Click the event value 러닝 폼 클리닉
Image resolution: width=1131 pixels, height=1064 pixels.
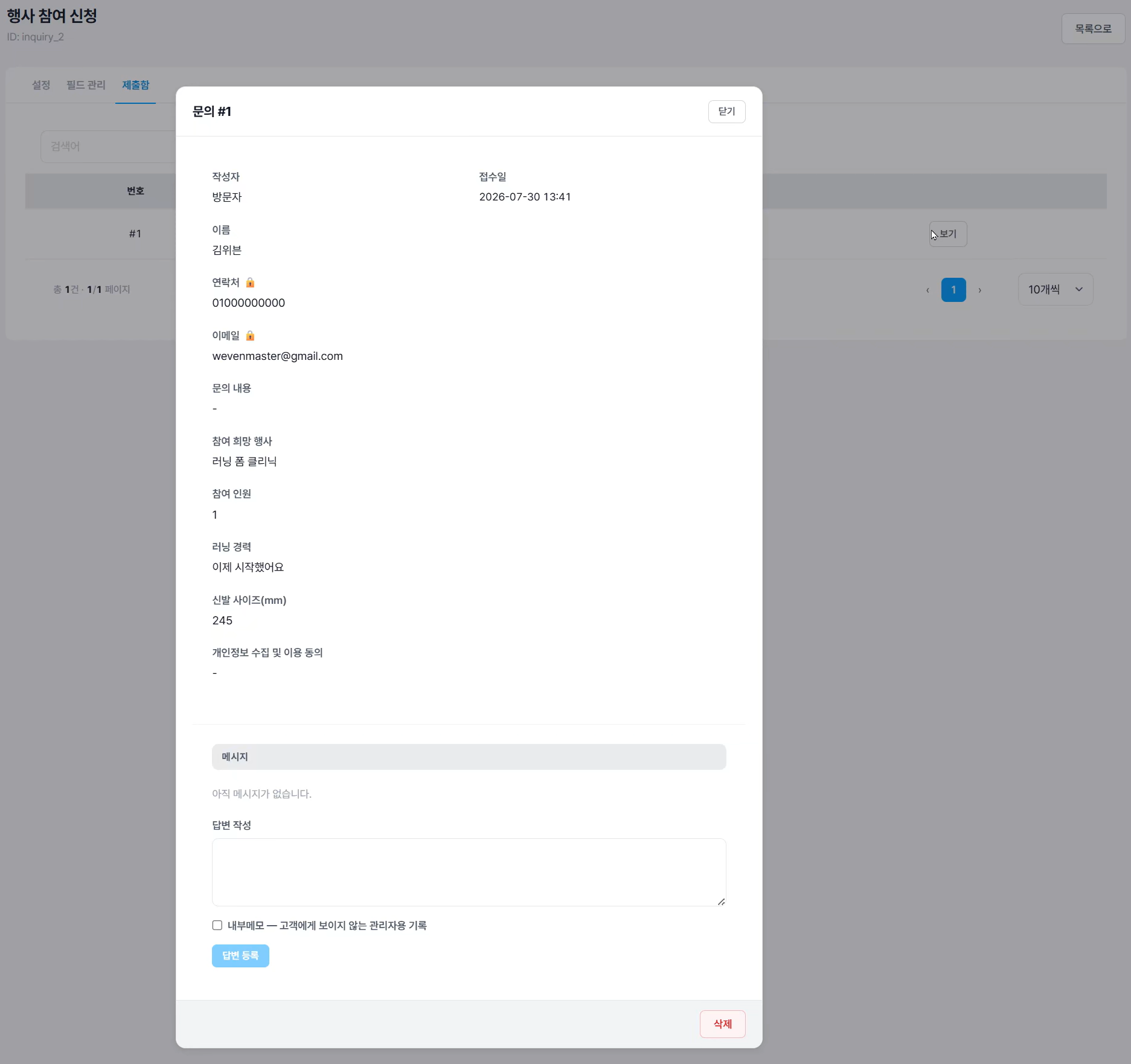point(244,461)
